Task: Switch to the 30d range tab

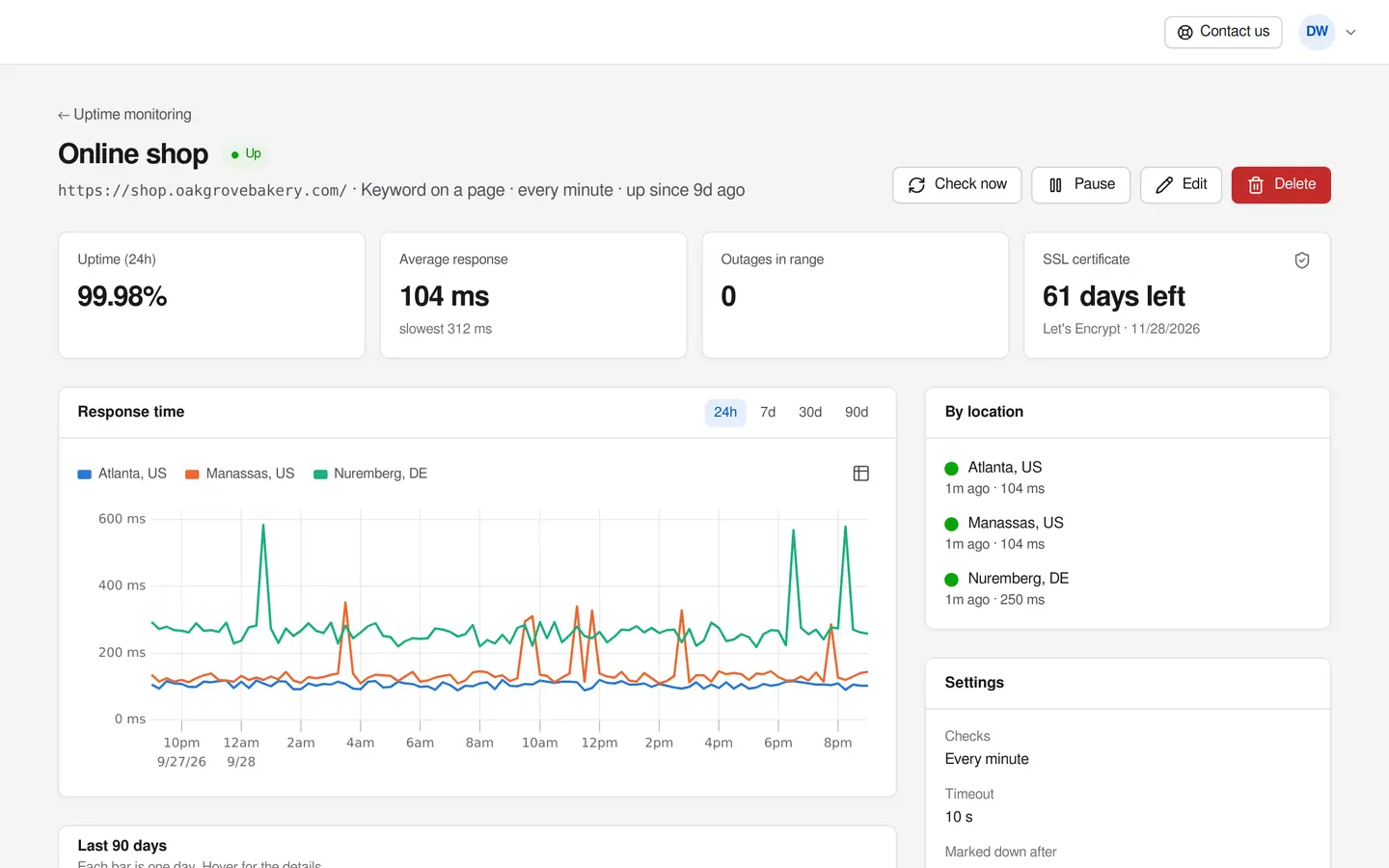Action: pos(810,412)
